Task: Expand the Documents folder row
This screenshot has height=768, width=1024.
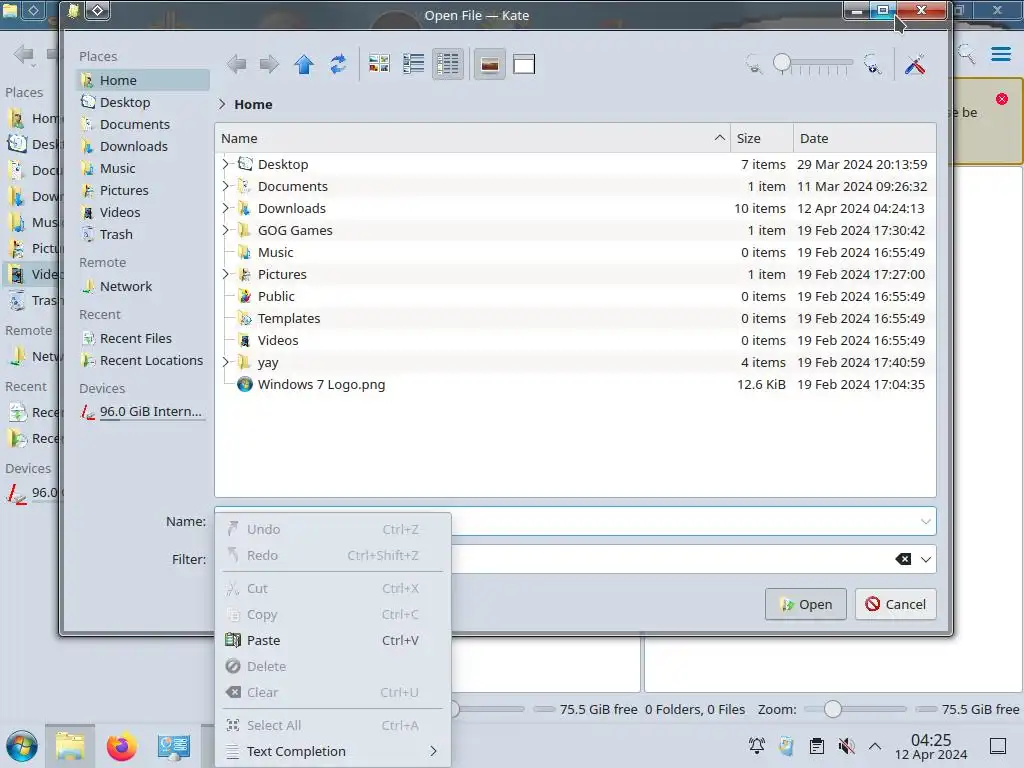Action: (225, 186)
